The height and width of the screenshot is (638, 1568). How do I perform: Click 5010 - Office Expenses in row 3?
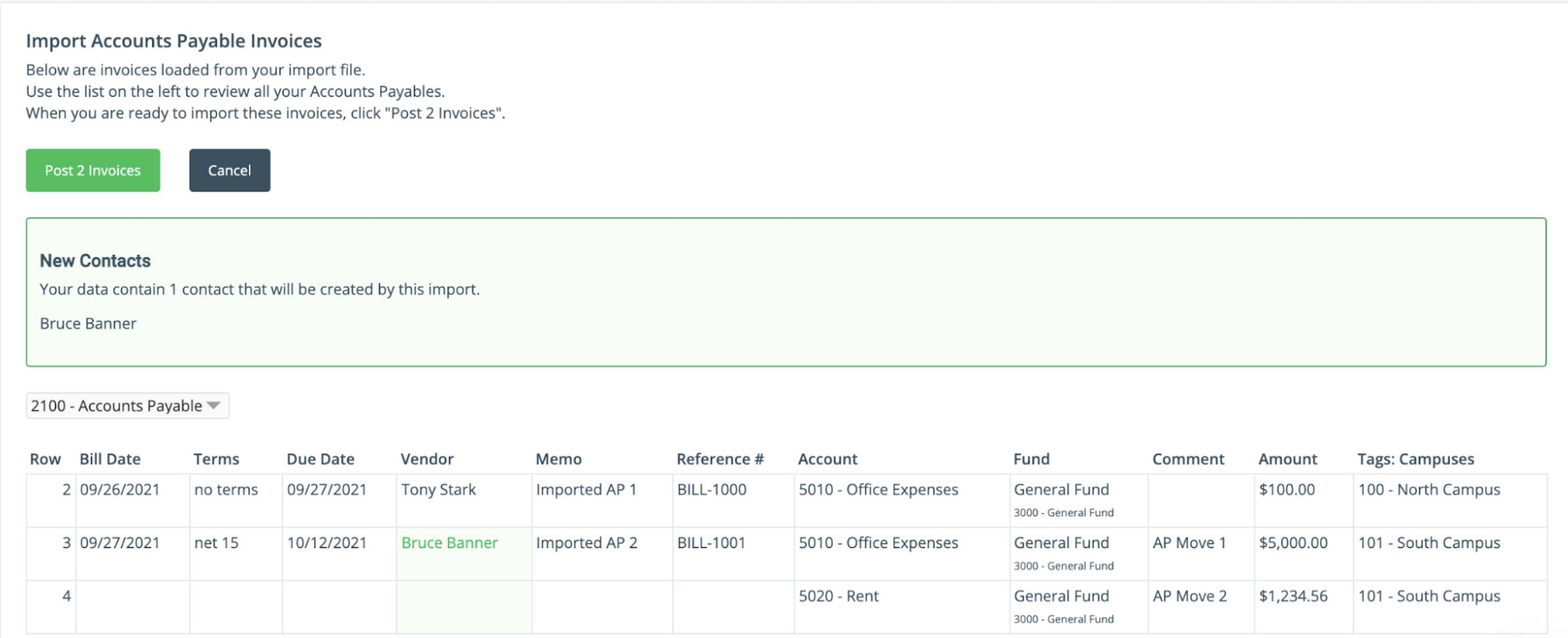pos(879,542)
